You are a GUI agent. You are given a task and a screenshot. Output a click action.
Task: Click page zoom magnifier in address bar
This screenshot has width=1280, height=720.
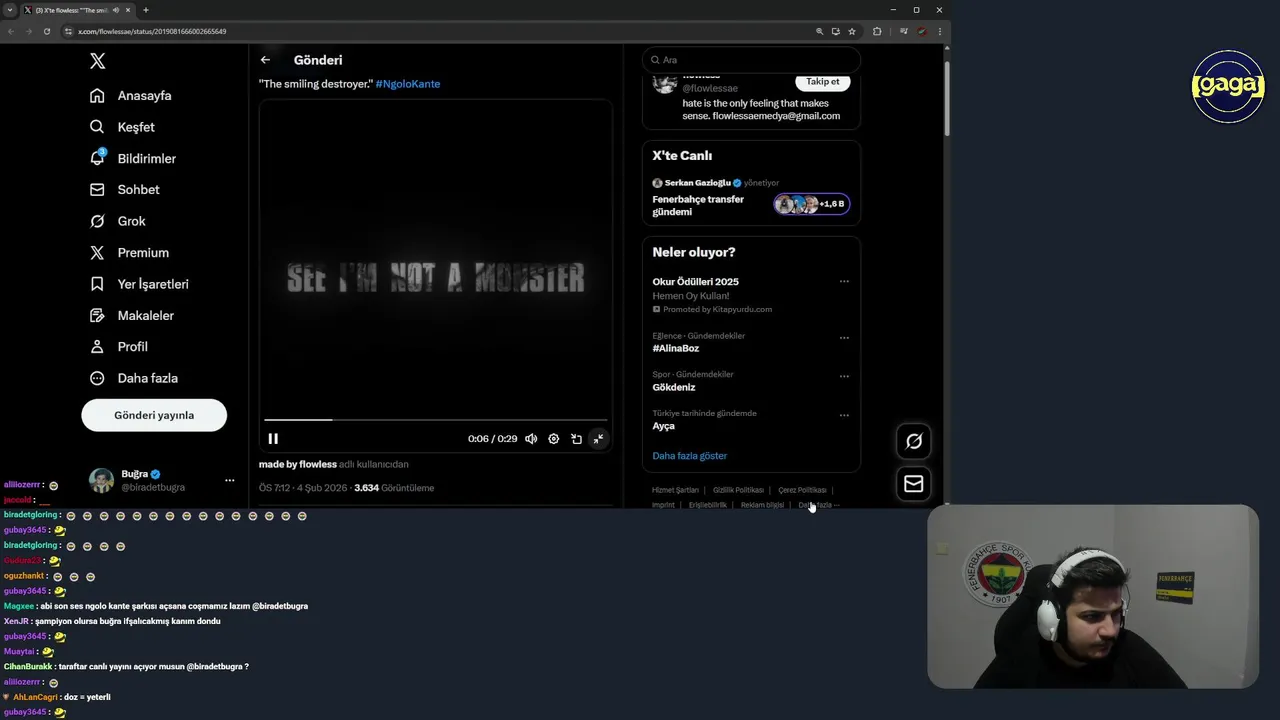click(819, 31)
